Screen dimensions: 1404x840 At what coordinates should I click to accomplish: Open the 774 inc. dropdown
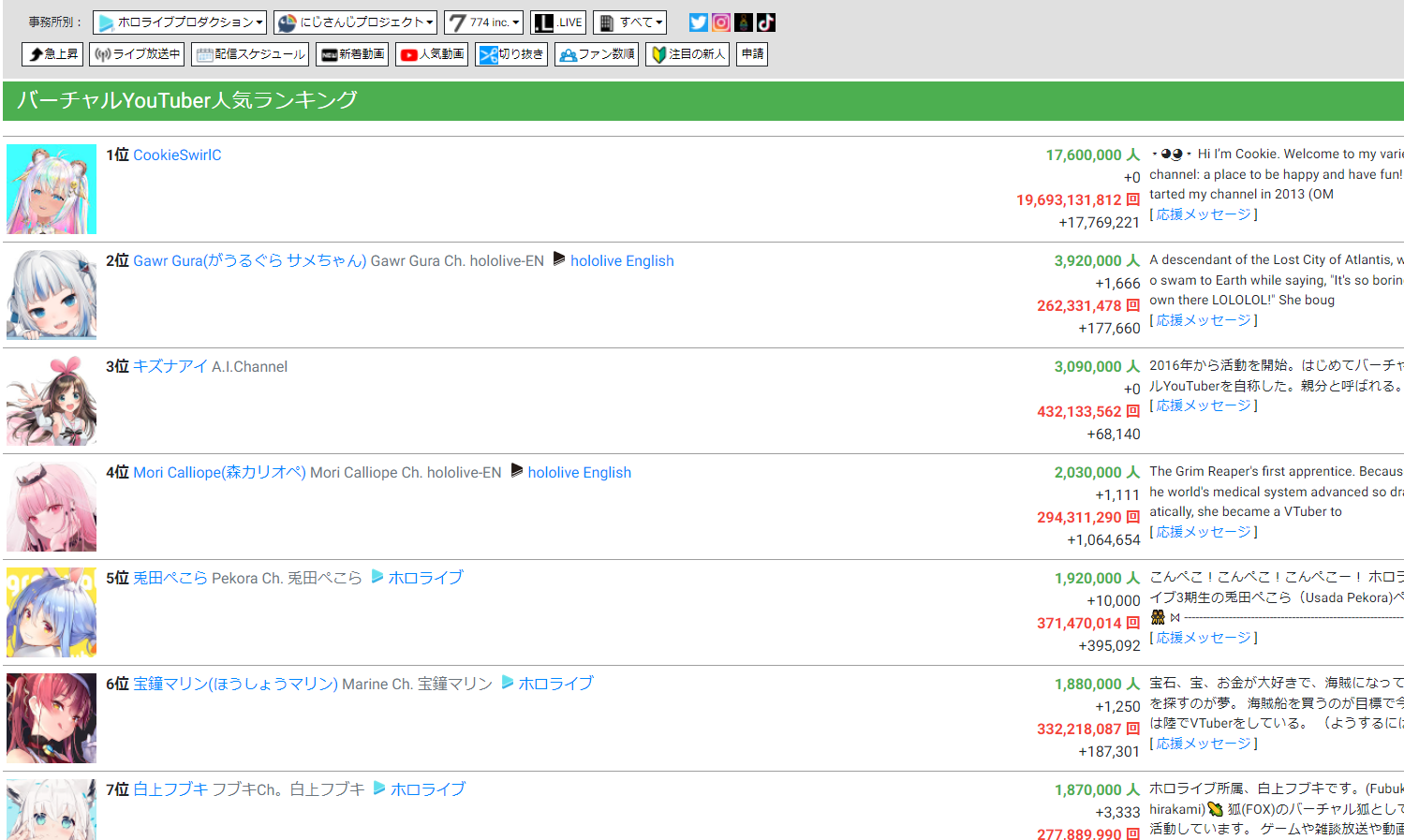click(x=483, y=22)
